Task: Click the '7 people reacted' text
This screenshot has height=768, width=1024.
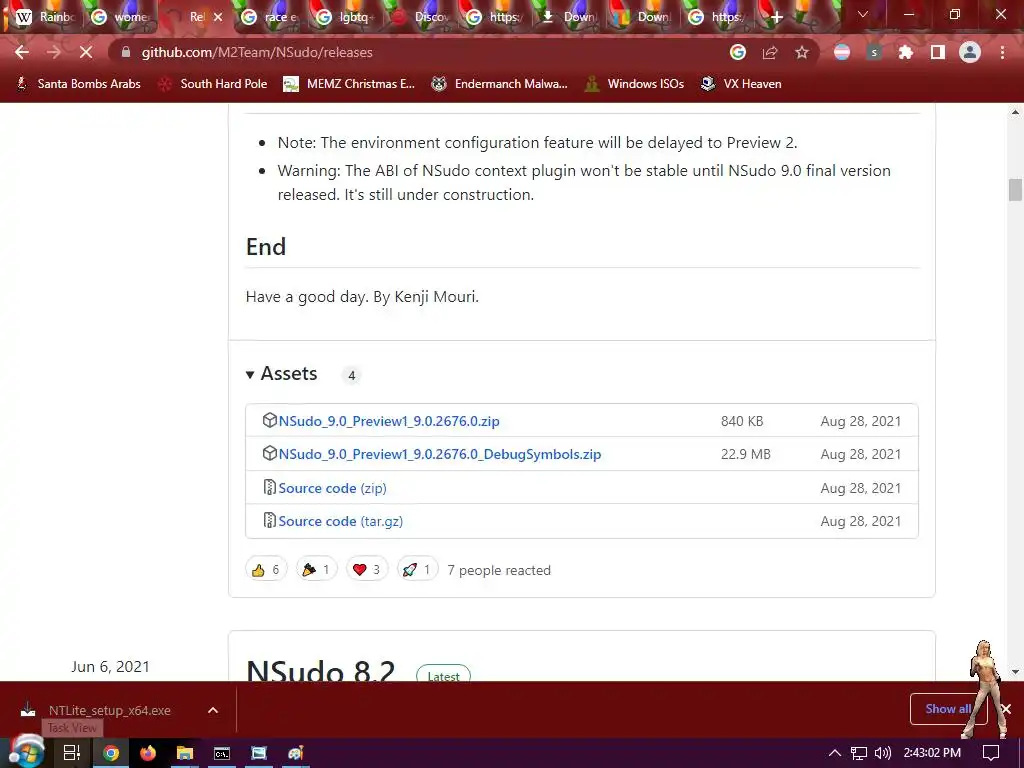Action: 499,570
